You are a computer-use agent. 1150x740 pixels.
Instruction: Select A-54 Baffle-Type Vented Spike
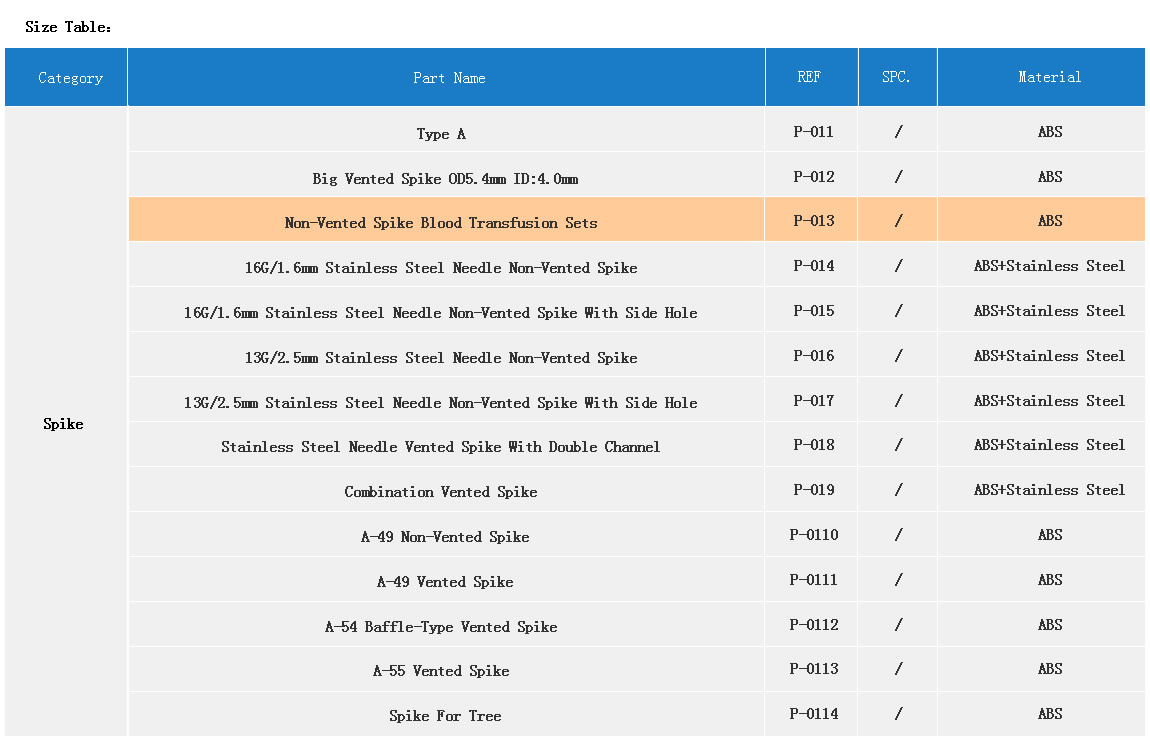click(x=441, y=627)
